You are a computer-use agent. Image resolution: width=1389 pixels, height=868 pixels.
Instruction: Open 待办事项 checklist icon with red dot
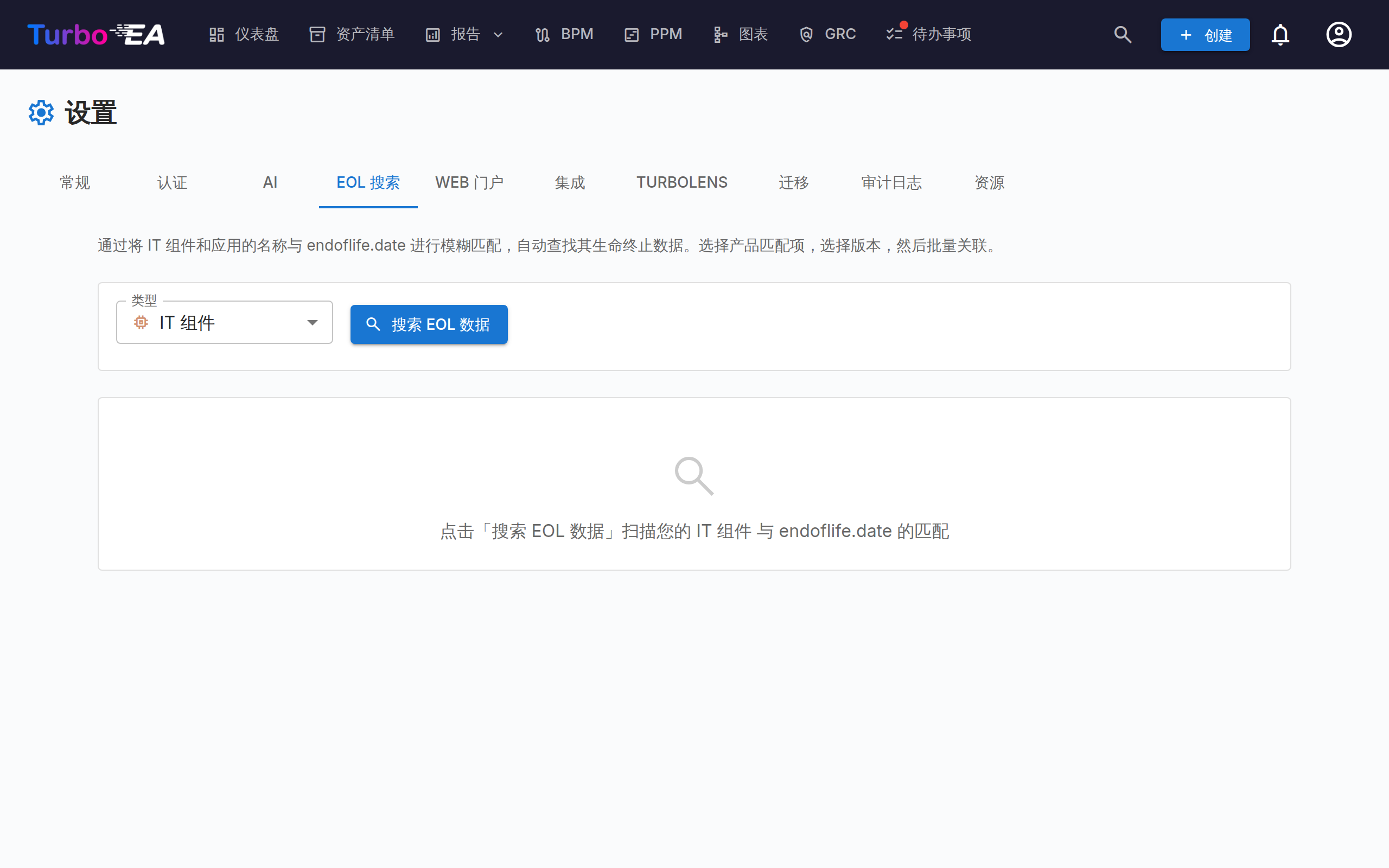click(x=895, y=33)
